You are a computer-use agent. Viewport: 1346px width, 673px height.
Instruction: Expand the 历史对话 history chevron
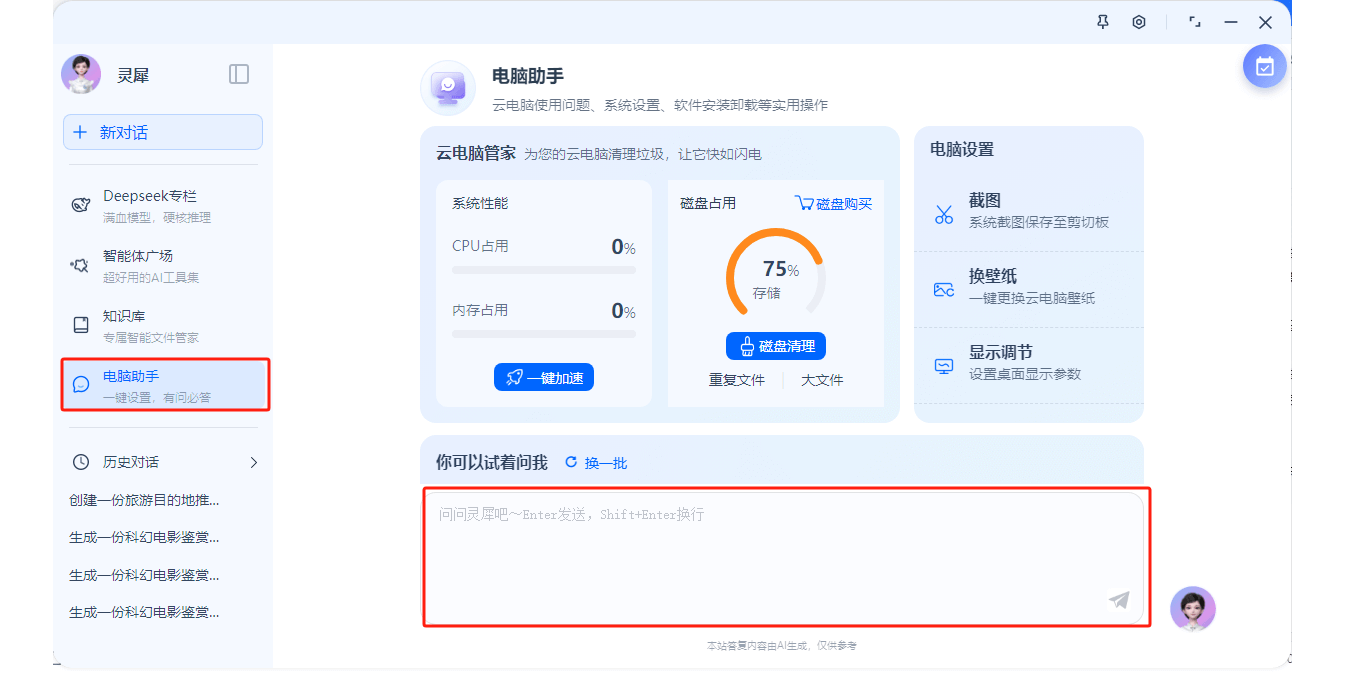pyautogui.click(x=253, y=462)
